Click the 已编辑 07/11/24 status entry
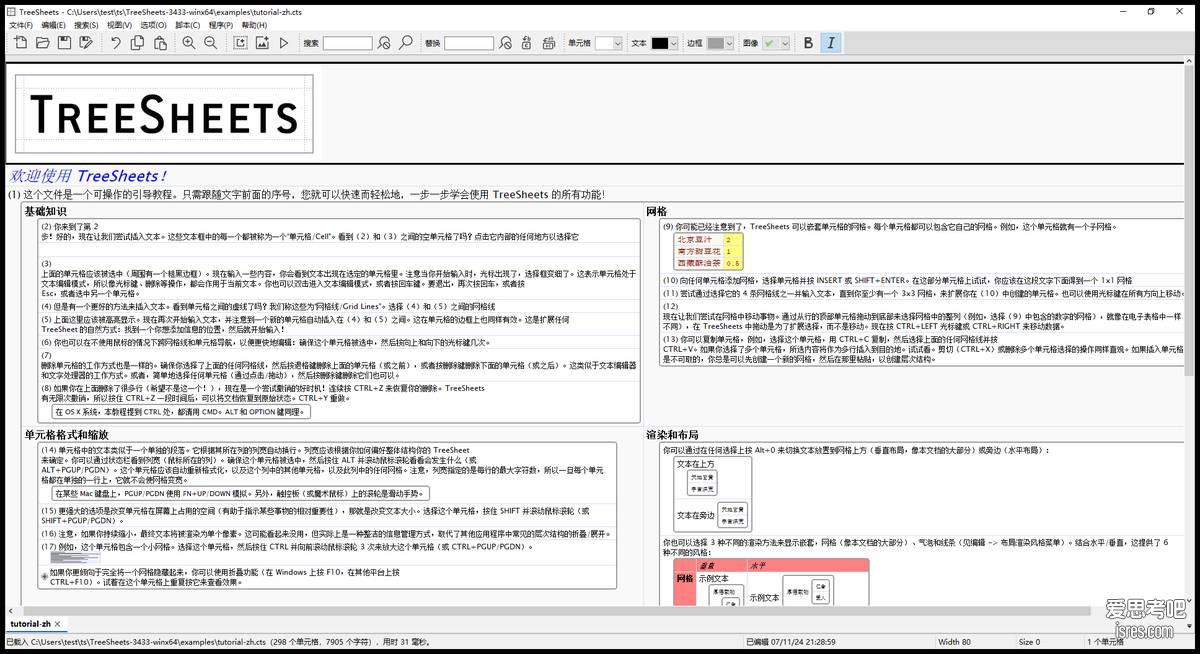 click(x=793, y=642)
